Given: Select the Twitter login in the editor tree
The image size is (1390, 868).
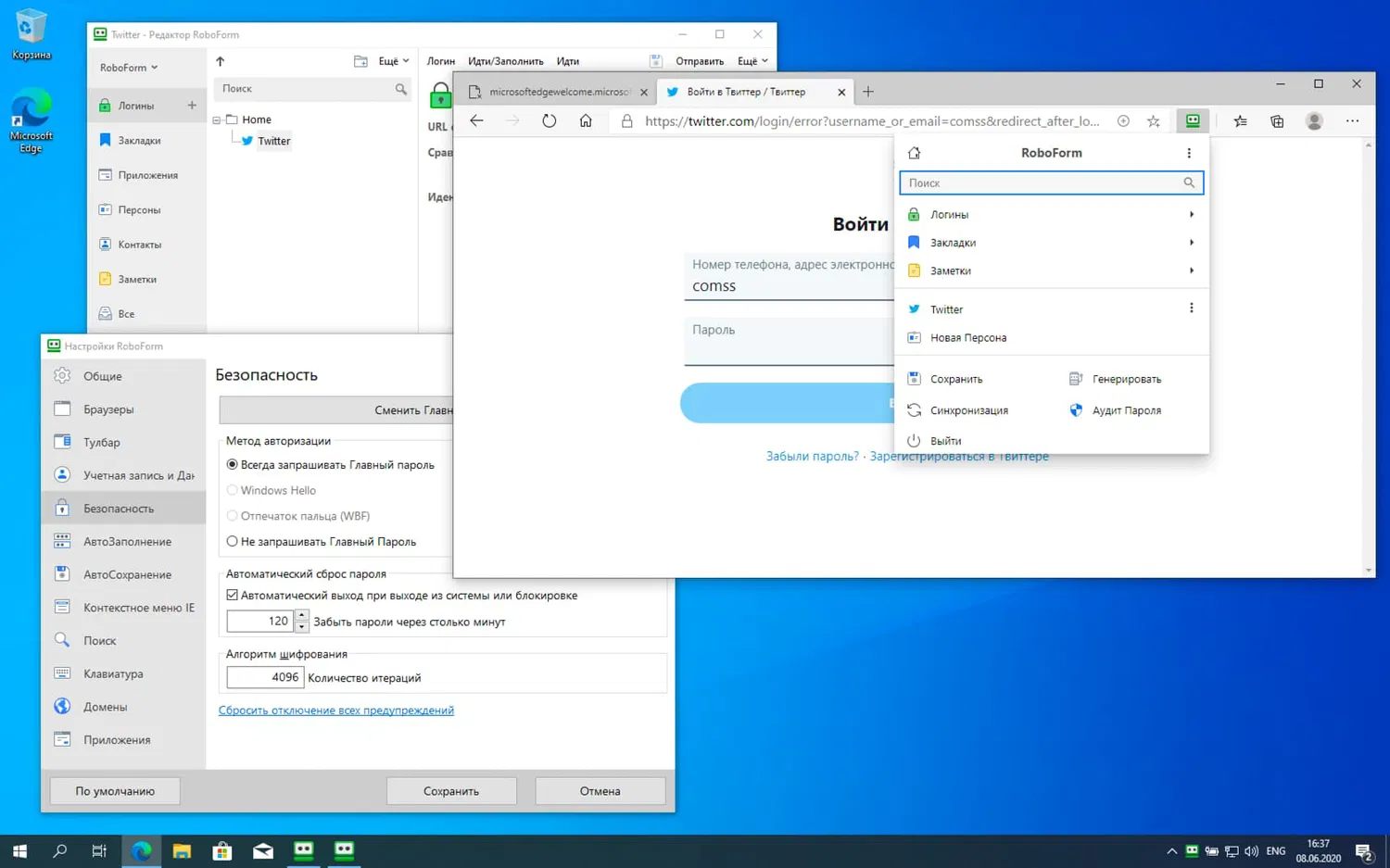Looking at the screenshot, I should pos(273,141).
